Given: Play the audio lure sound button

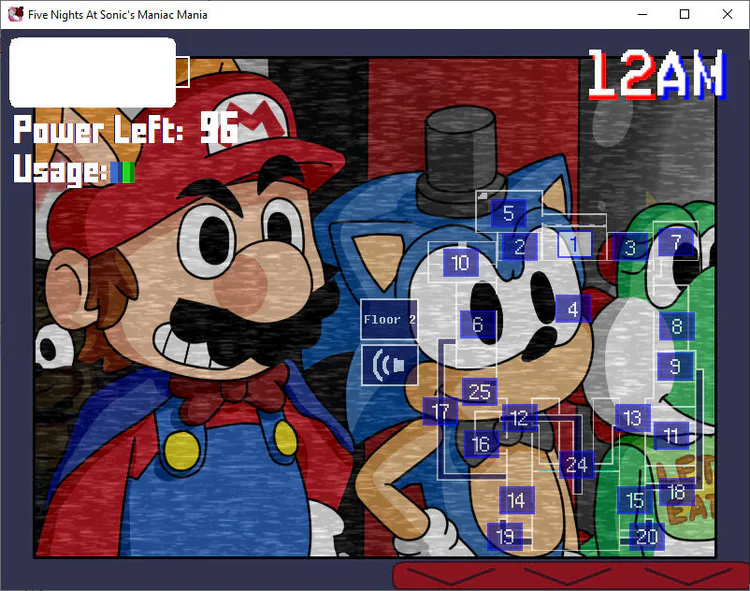Looking at the screenshot, I should 389,365.
